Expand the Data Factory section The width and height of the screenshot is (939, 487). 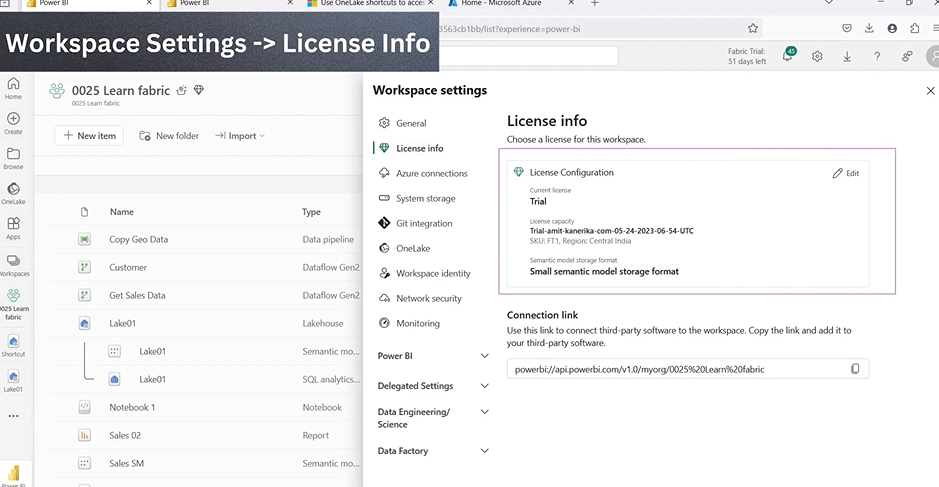point(433,451)
